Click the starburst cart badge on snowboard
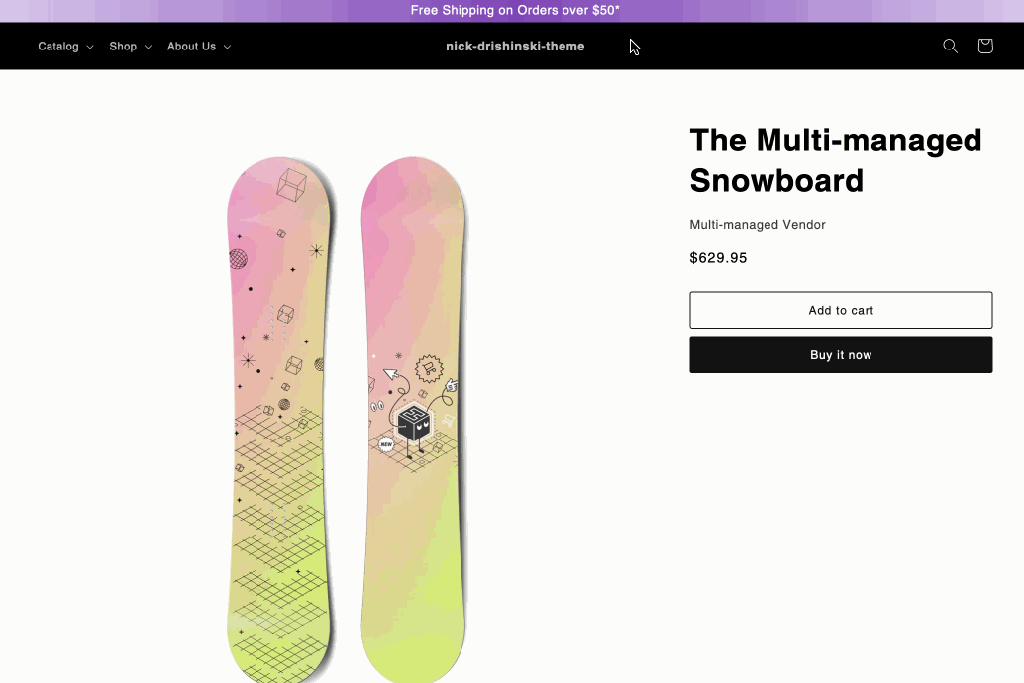The width and height of the screenshot is (1024, 683). click(429, 368)
